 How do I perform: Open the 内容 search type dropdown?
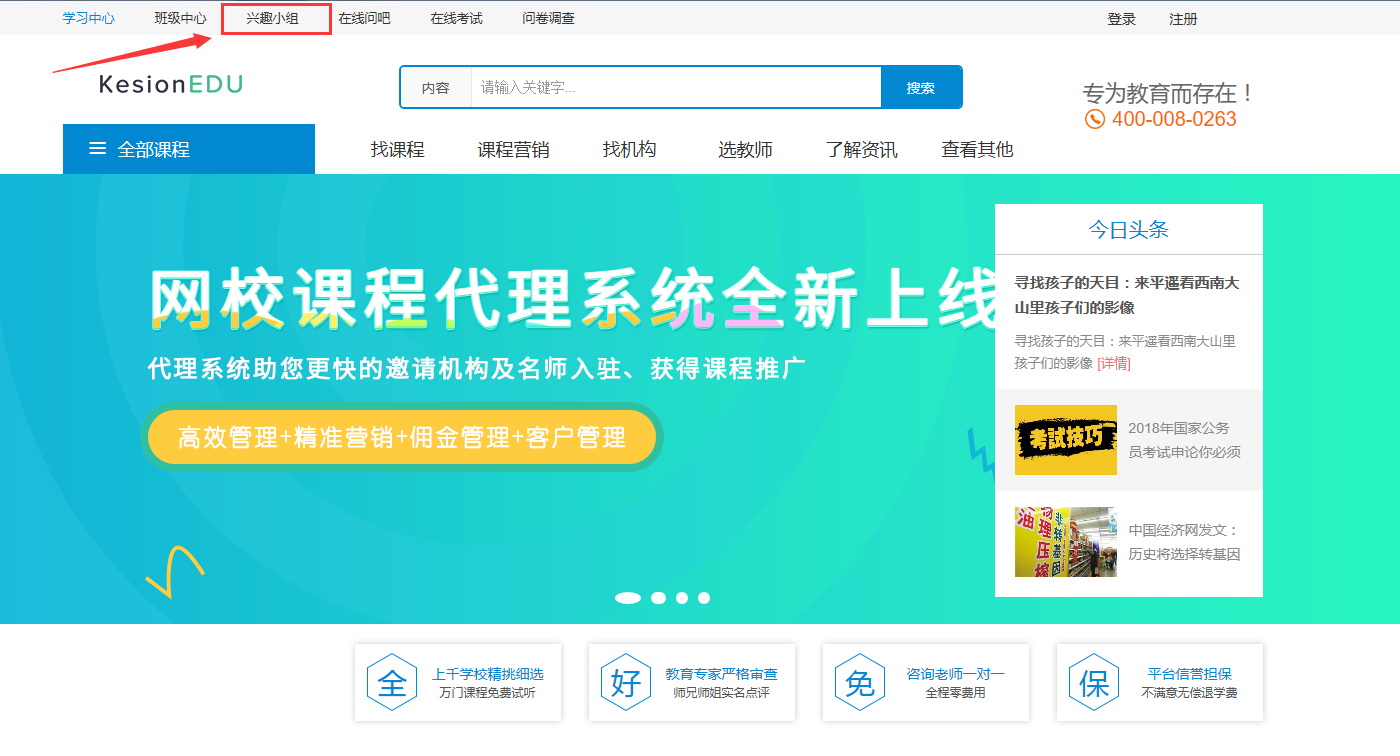[436, 87]
